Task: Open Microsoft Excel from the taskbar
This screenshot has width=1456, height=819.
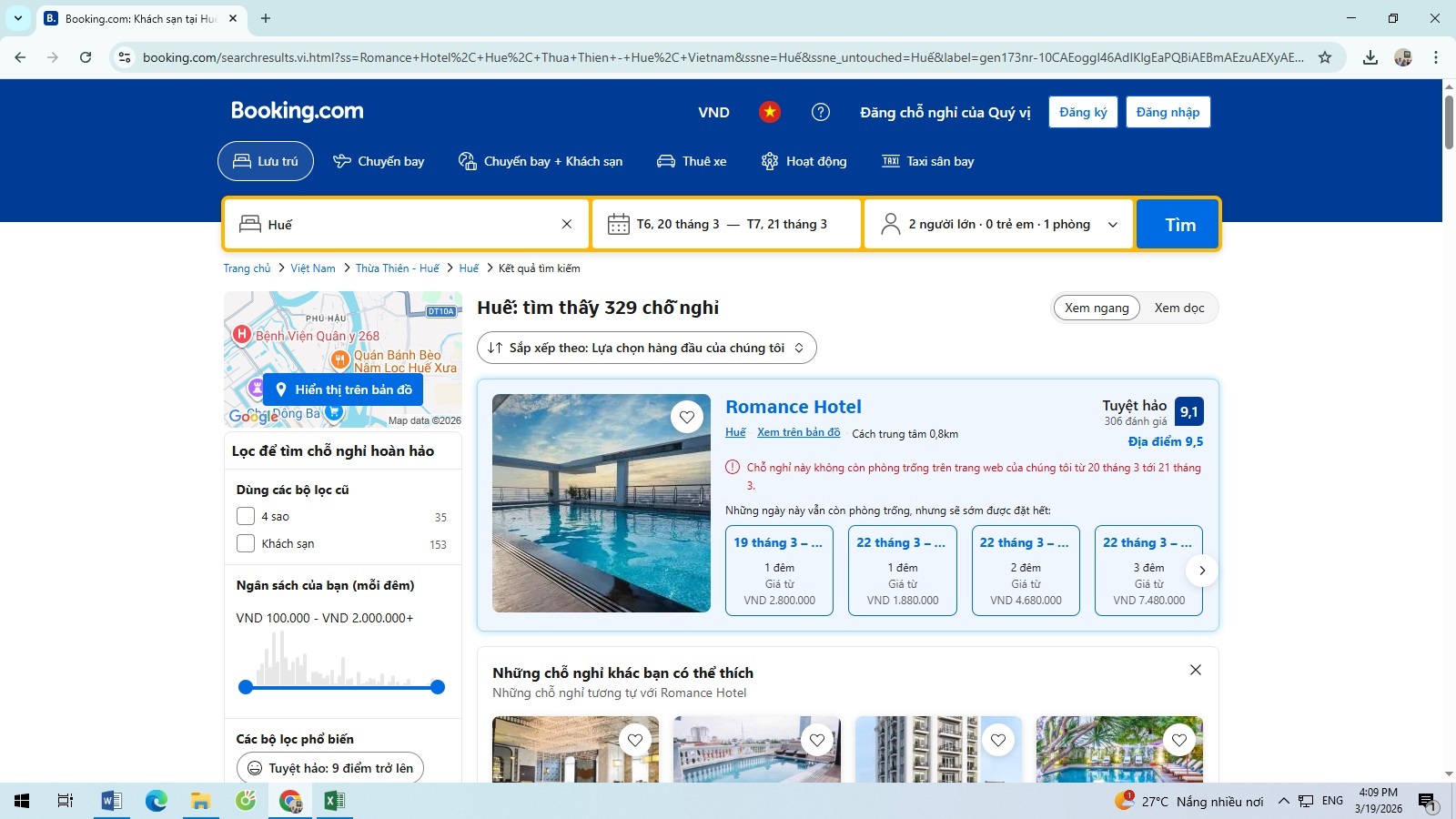Action: coord(334,801)
